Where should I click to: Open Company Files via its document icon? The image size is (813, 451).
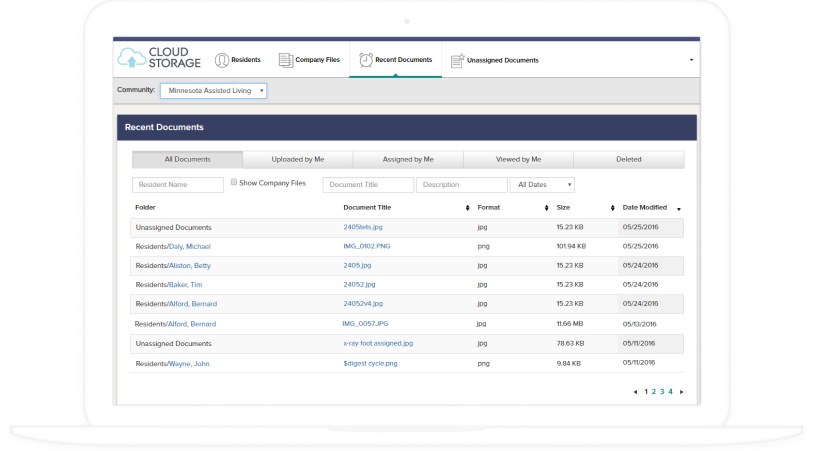[x=286, y=60]
